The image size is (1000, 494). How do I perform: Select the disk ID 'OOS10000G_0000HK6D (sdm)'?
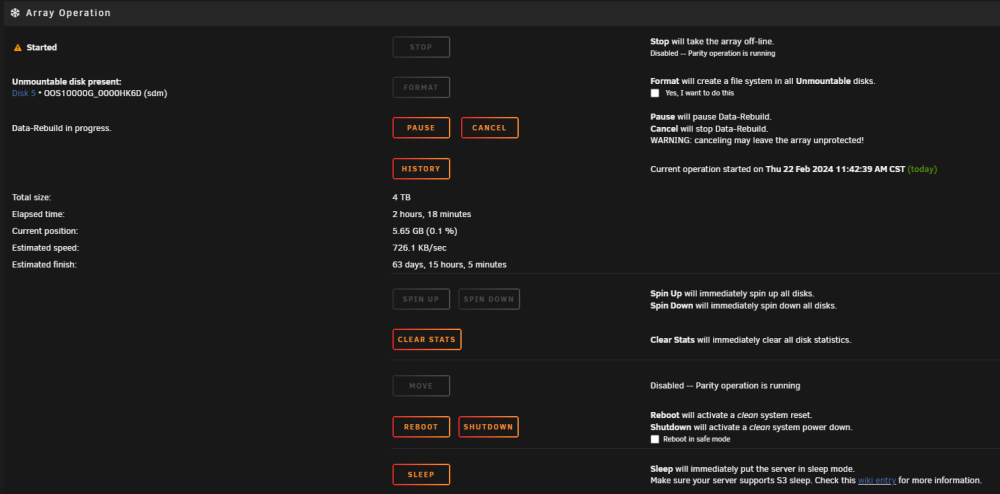[106, 93]
